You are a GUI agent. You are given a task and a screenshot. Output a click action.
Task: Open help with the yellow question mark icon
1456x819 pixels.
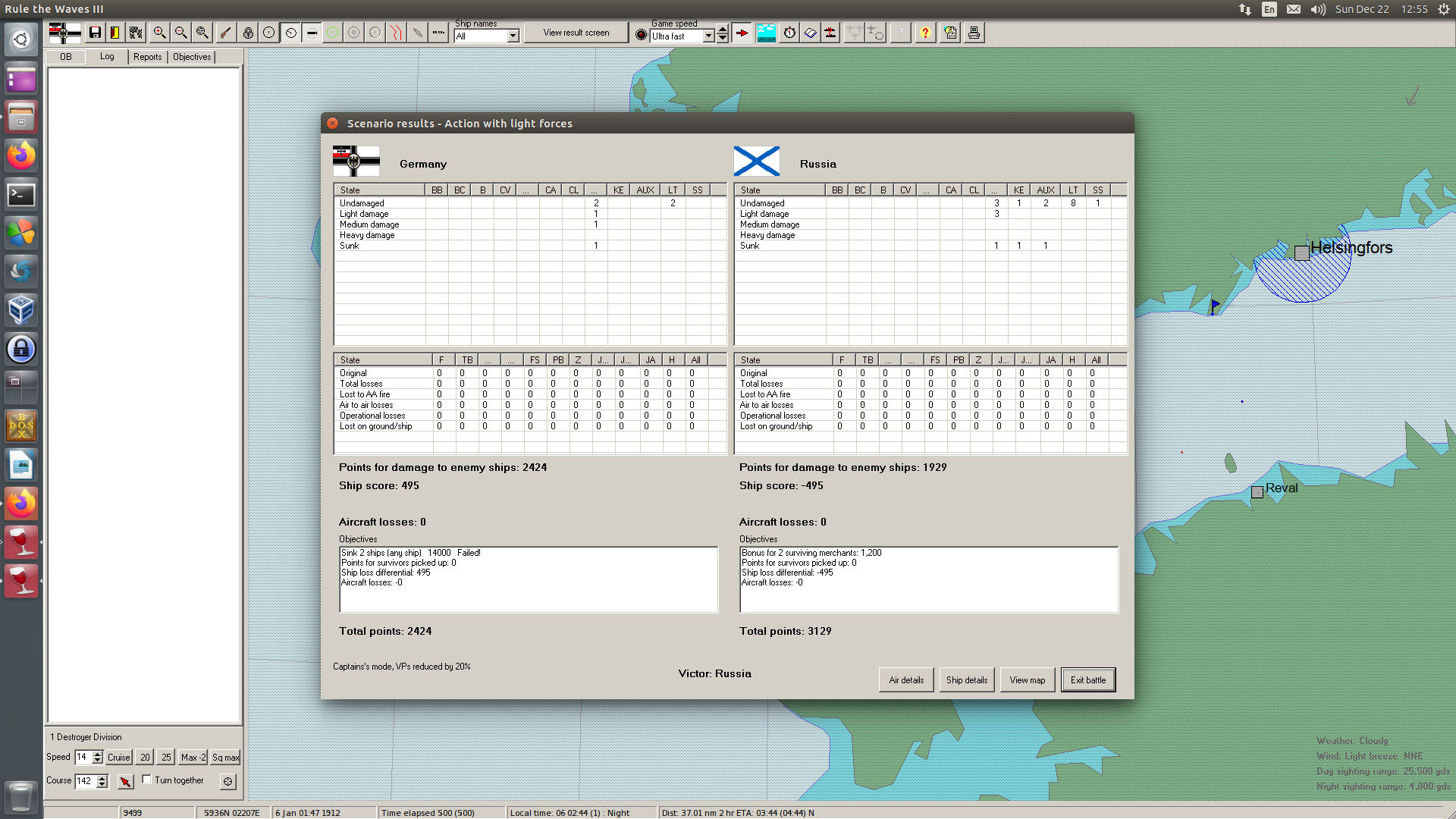tap(925, 33)
